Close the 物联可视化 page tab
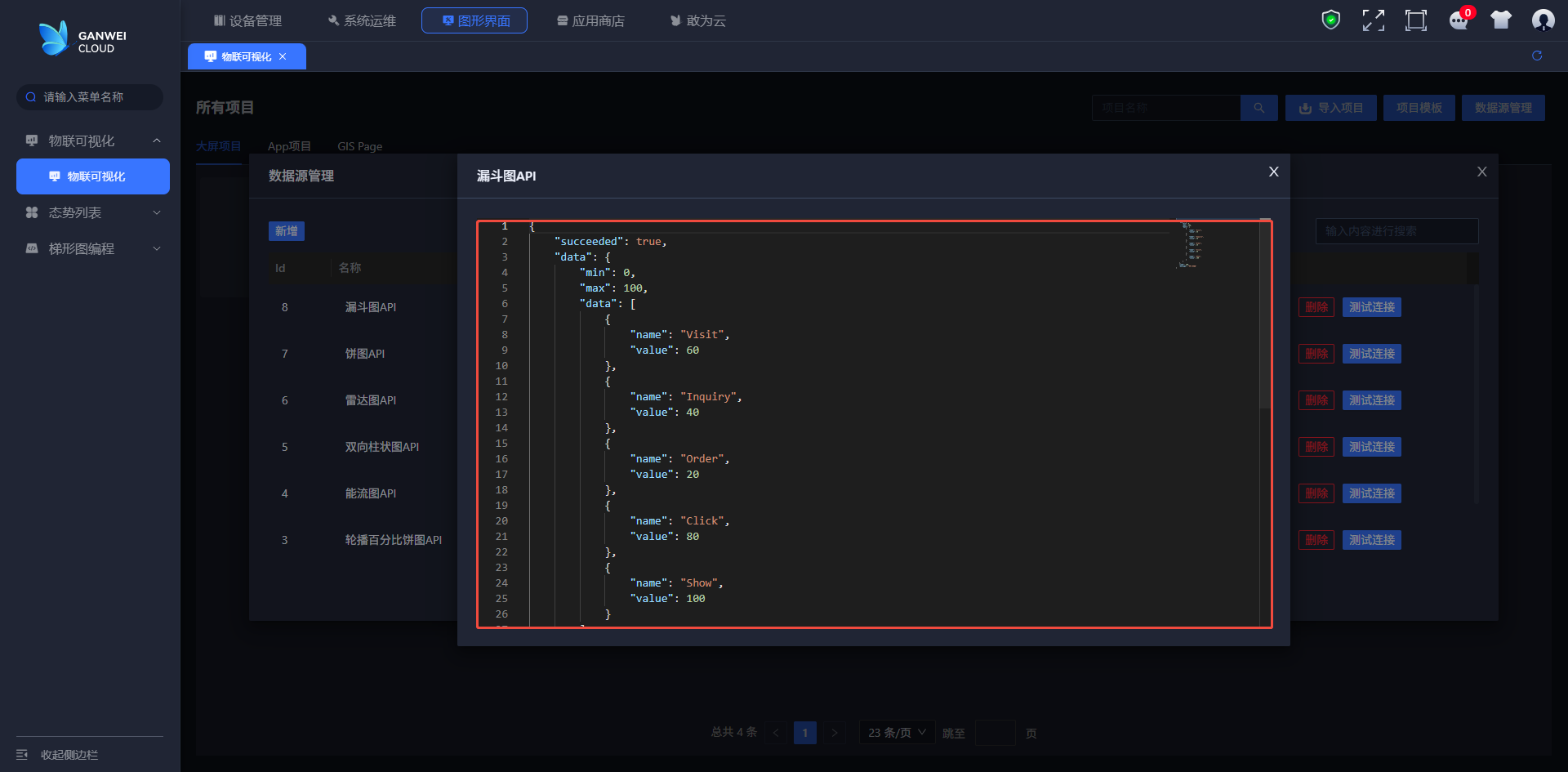Image resolution: width=1568 pixels, height=772 pixels. 283,56
